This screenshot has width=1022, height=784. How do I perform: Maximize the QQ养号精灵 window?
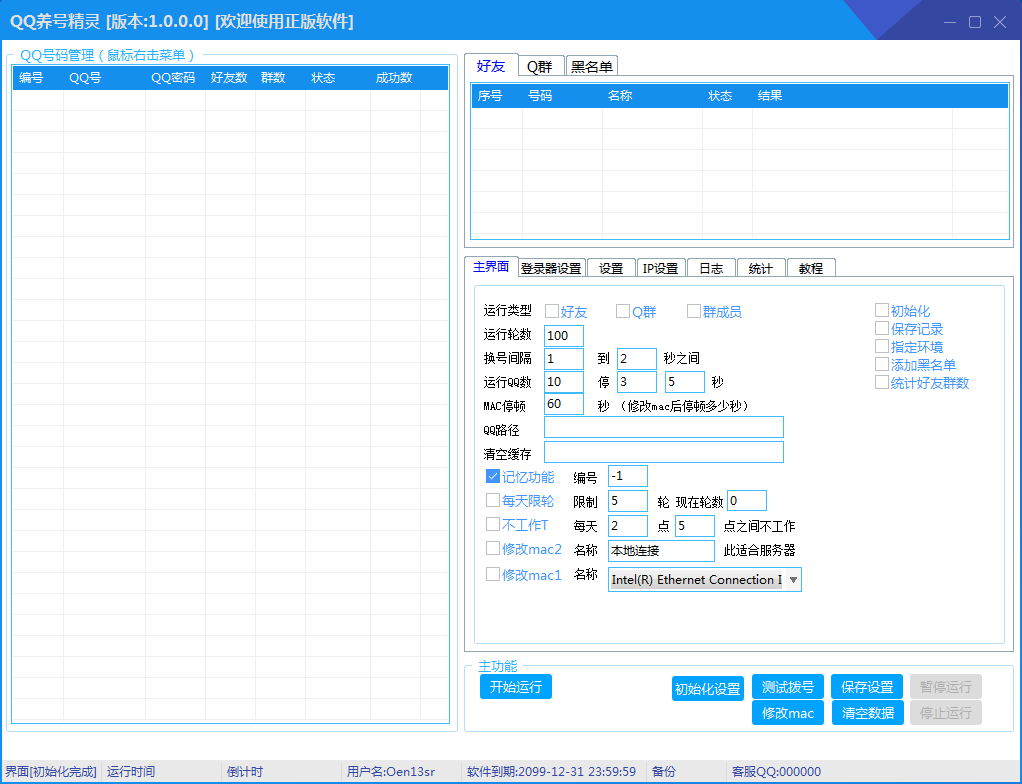coord(975,22)
